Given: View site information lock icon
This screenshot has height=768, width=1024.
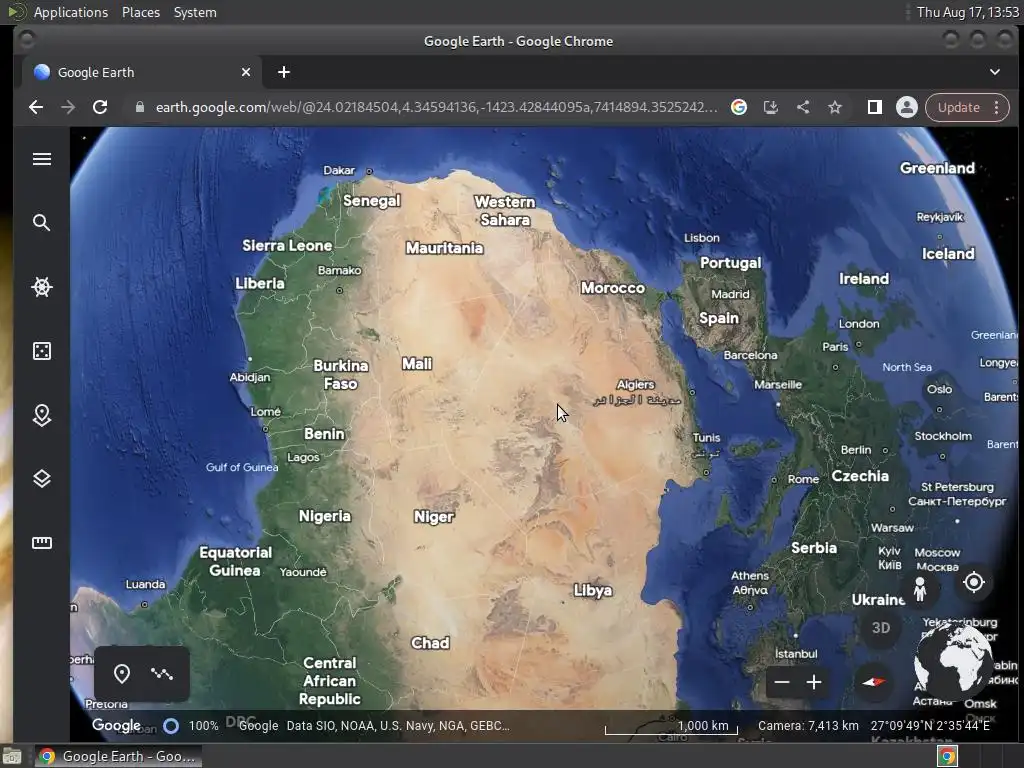Looking at the screenshot, I should click(x=139, y=107).
